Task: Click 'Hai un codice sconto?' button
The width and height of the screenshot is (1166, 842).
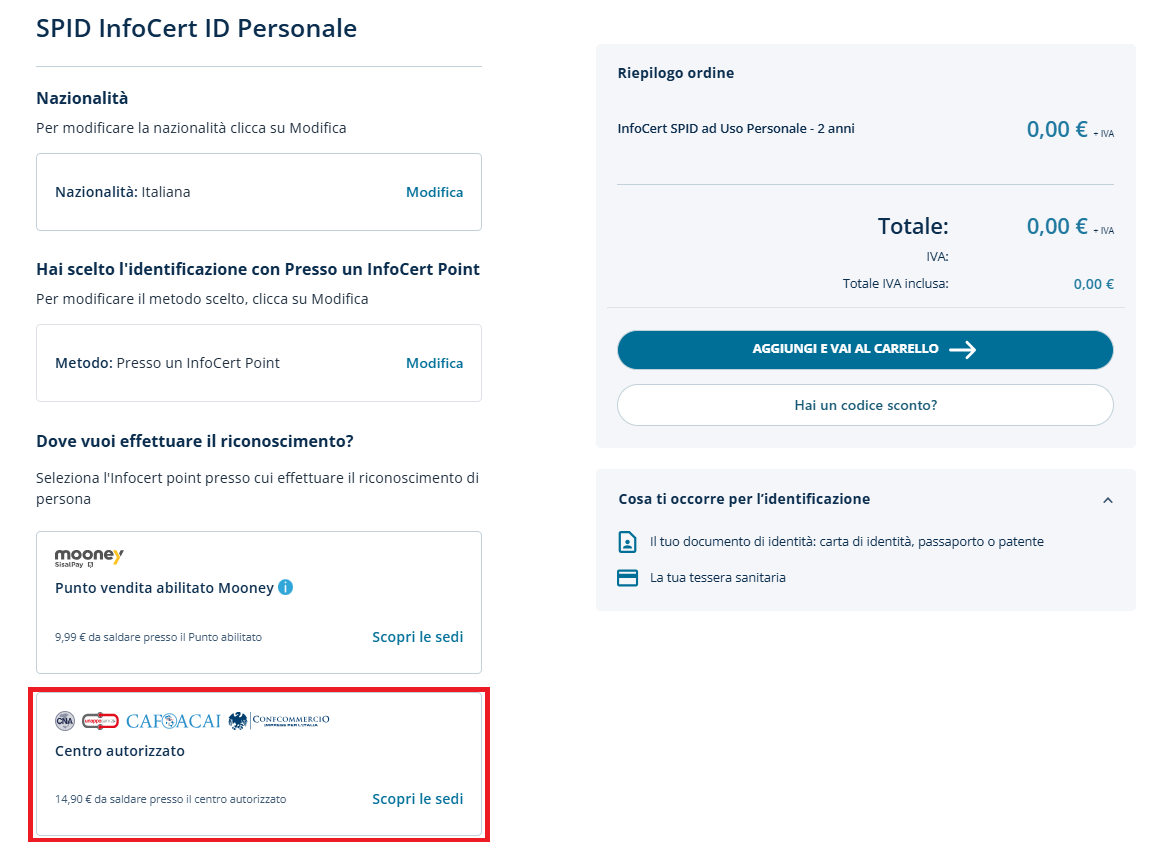Action: click(865, 405)
